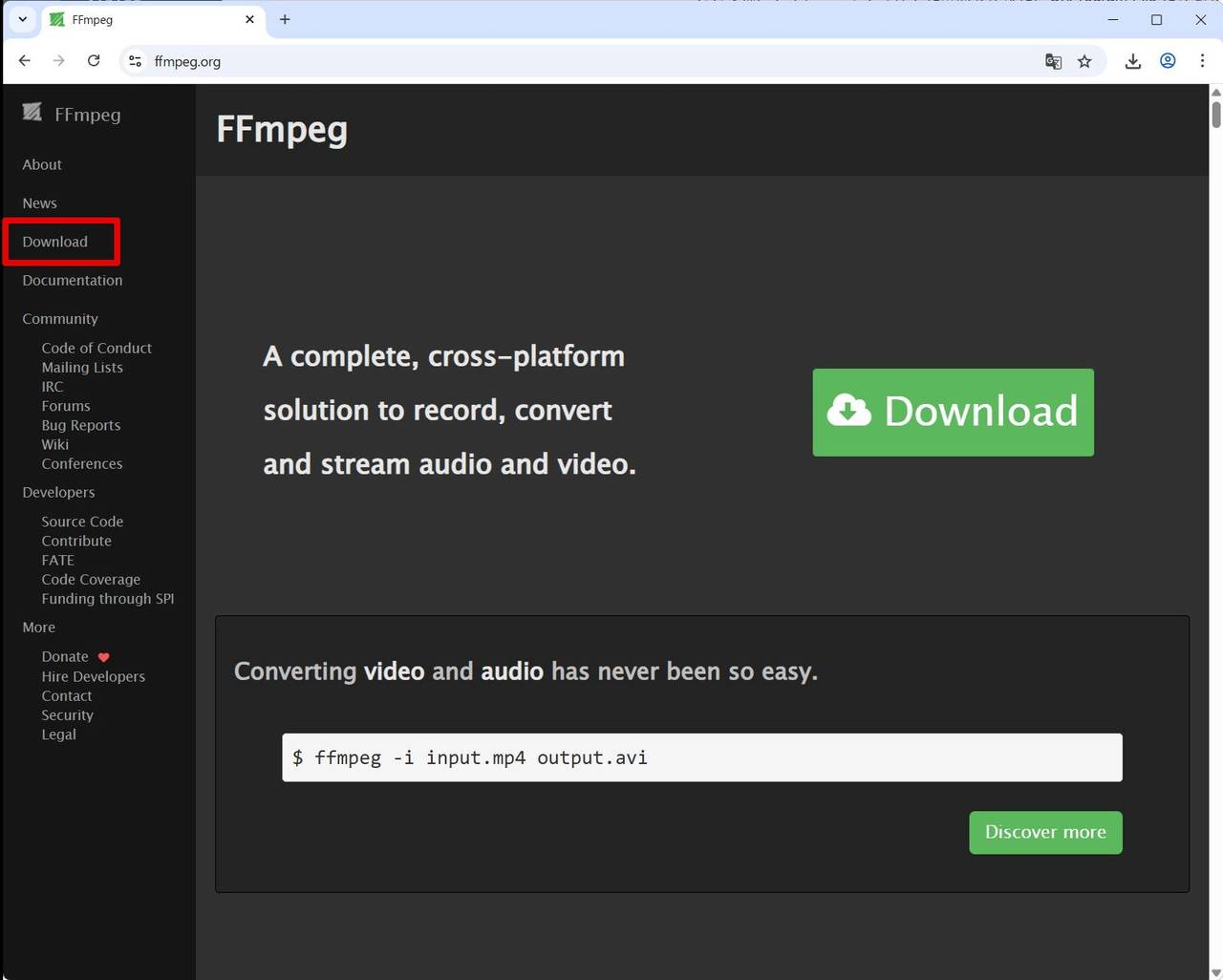Open the IRC link
Screen dimensions: 1223x980
click(x=53, y=387)
